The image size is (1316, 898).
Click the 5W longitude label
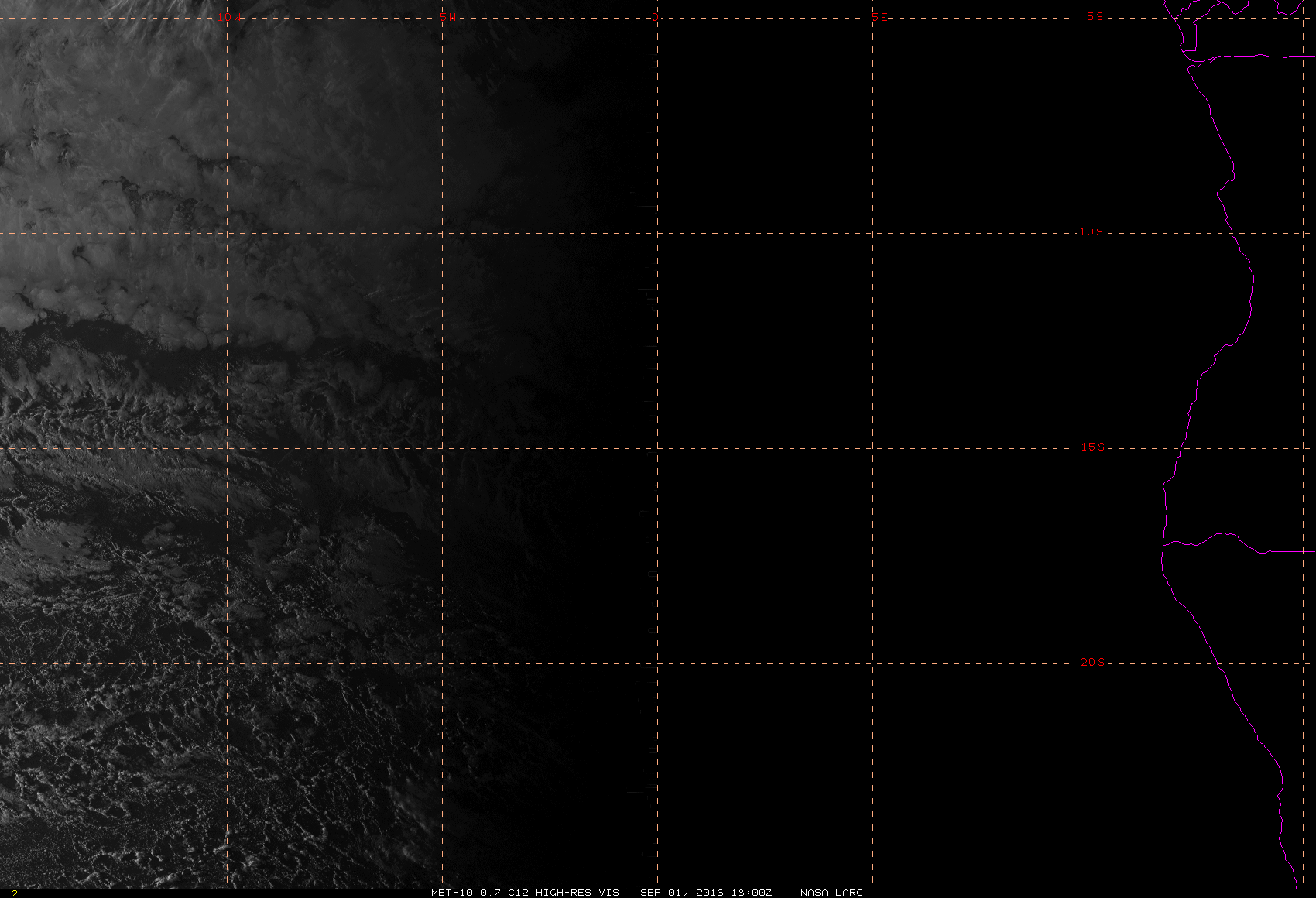pyautogui.click(x=447, y=17)
